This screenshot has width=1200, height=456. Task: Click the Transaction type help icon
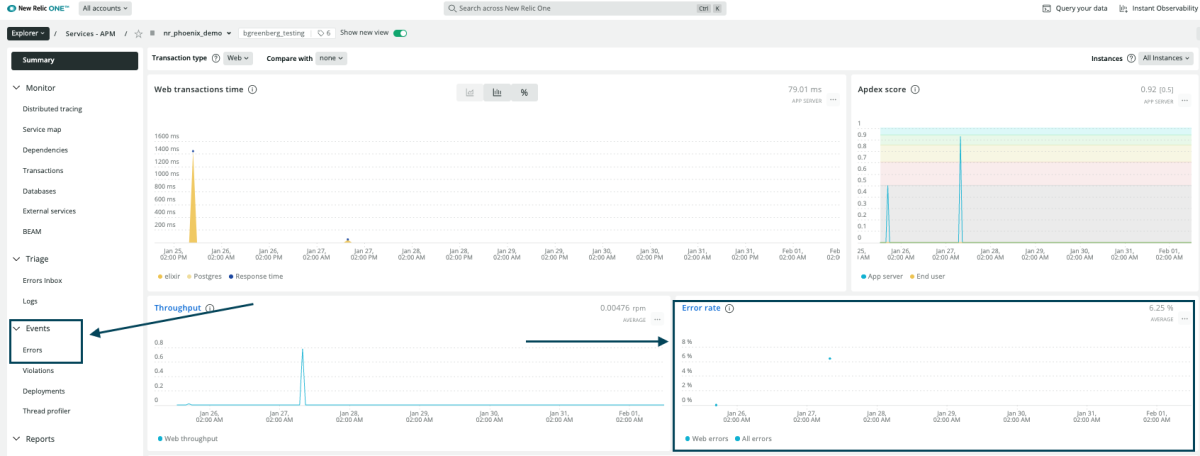point(216,58)
